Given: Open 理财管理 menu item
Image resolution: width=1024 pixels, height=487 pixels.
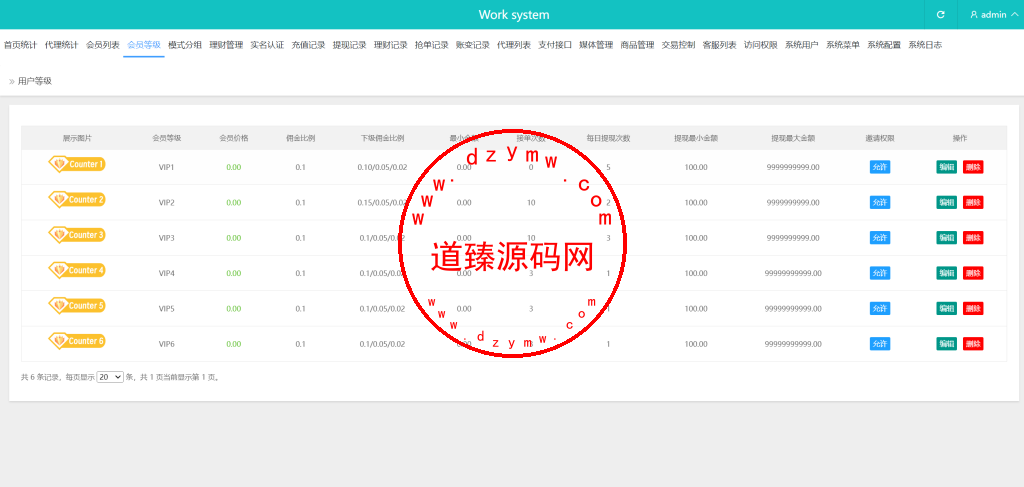Looking at the screenshot, I should point(226,45).
